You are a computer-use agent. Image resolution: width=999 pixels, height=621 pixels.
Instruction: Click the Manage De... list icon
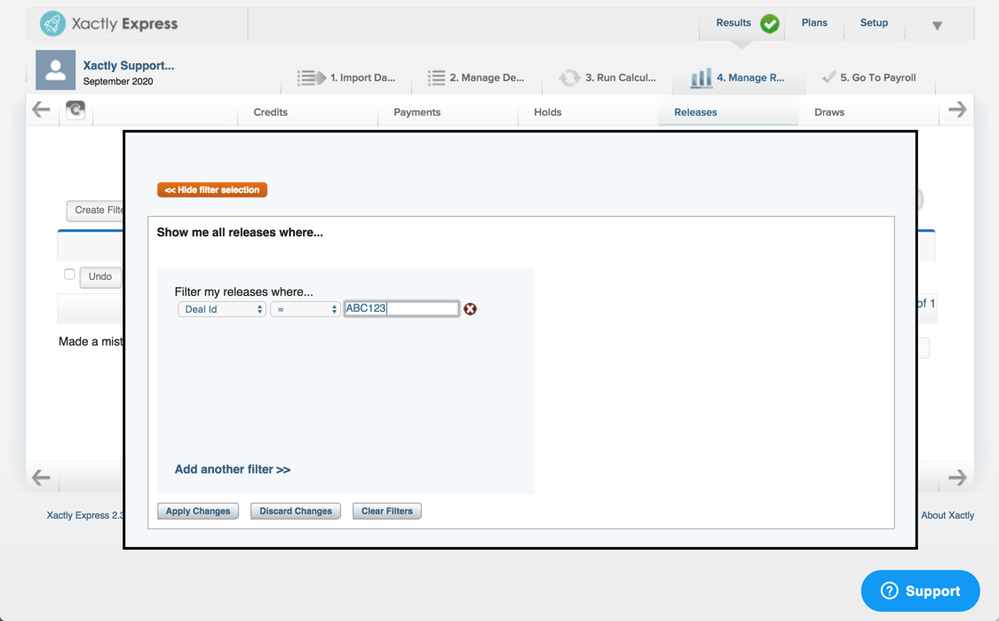[436, 78]
